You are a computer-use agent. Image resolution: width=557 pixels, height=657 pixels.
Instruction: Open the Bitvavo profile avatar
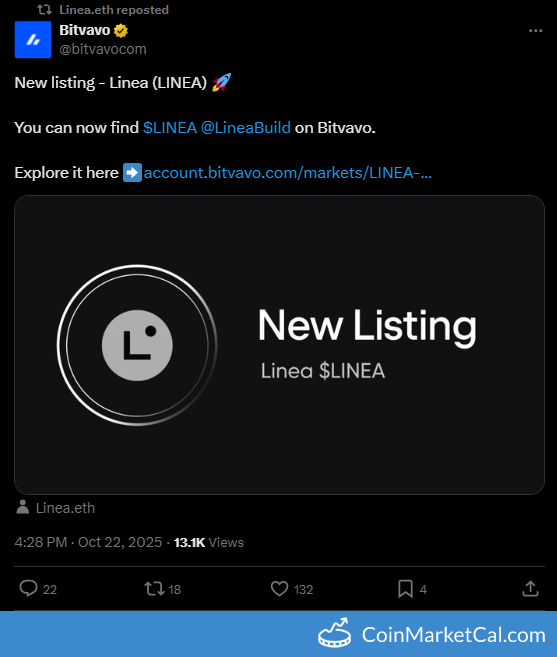coord(33,39)
